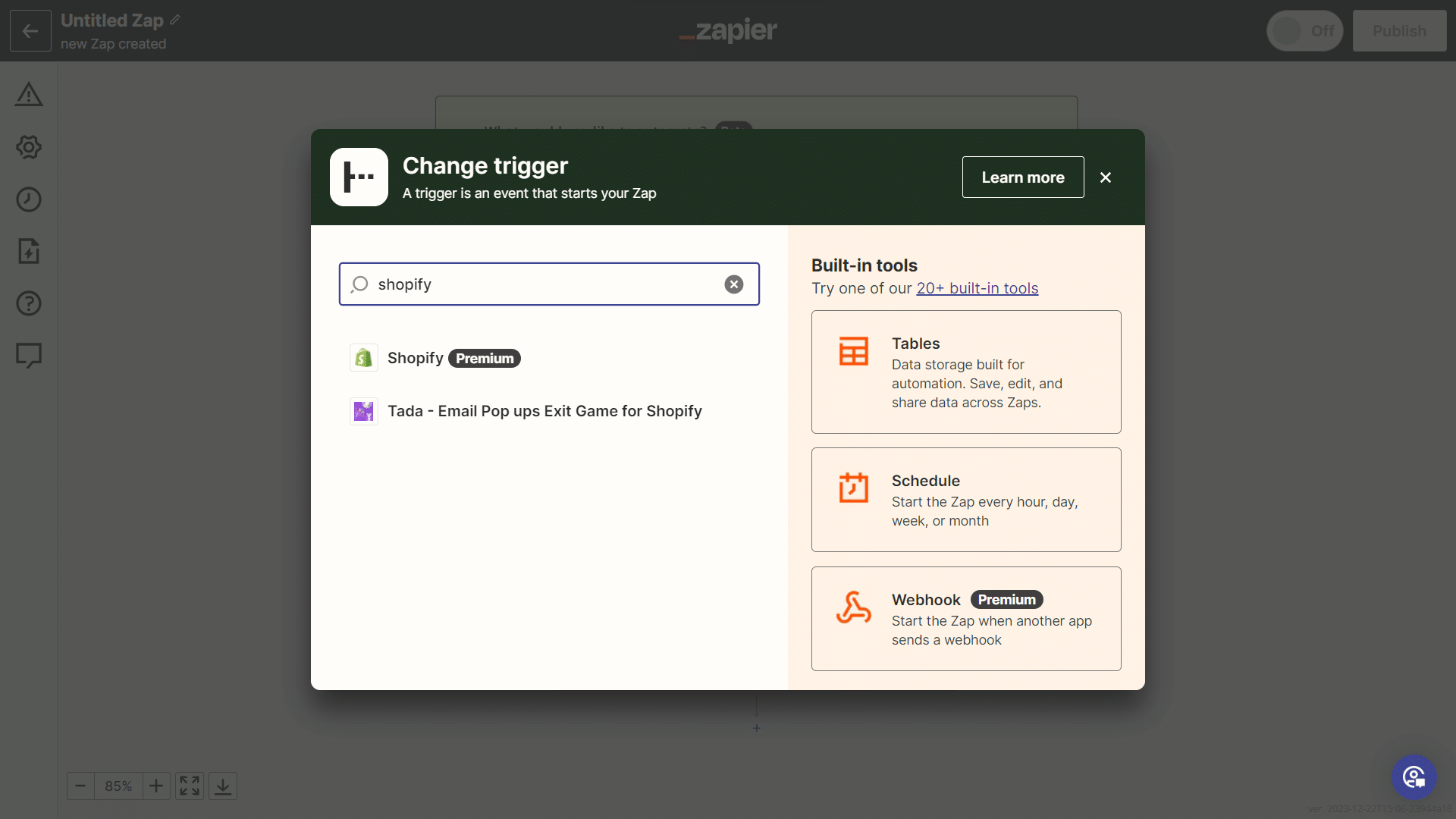1456x819 pixels.
Task: Choose the Schedule built-in tool card
Action: point(965,500)
